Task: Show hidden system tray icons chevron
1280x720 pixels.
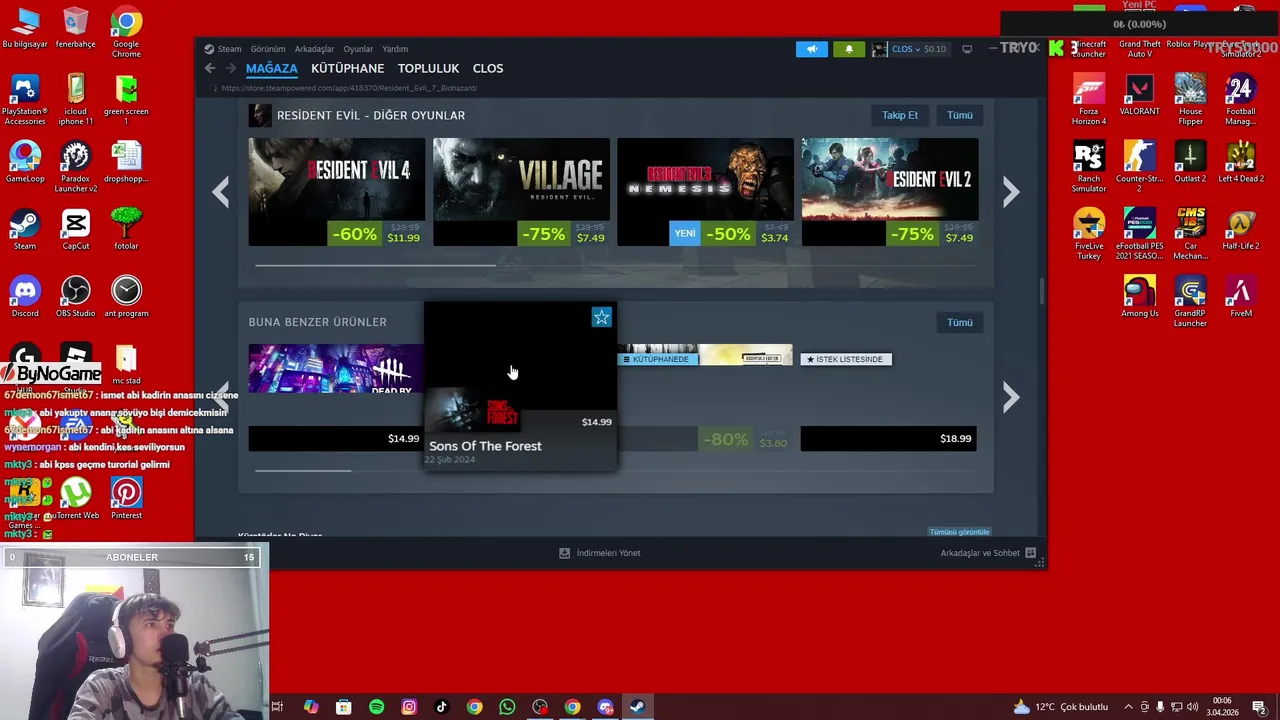Action: [x=1129, y=707]
